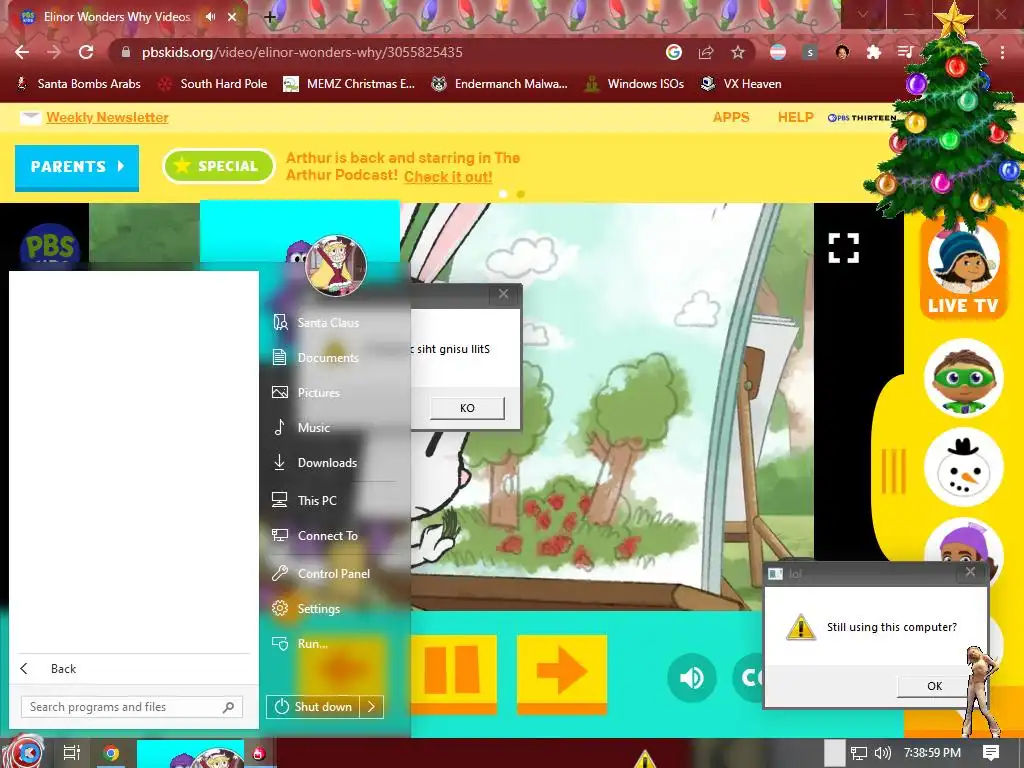Click the bookmark star in the address bar
This screenshot has height=768, width=1024.
pos(737,52)
